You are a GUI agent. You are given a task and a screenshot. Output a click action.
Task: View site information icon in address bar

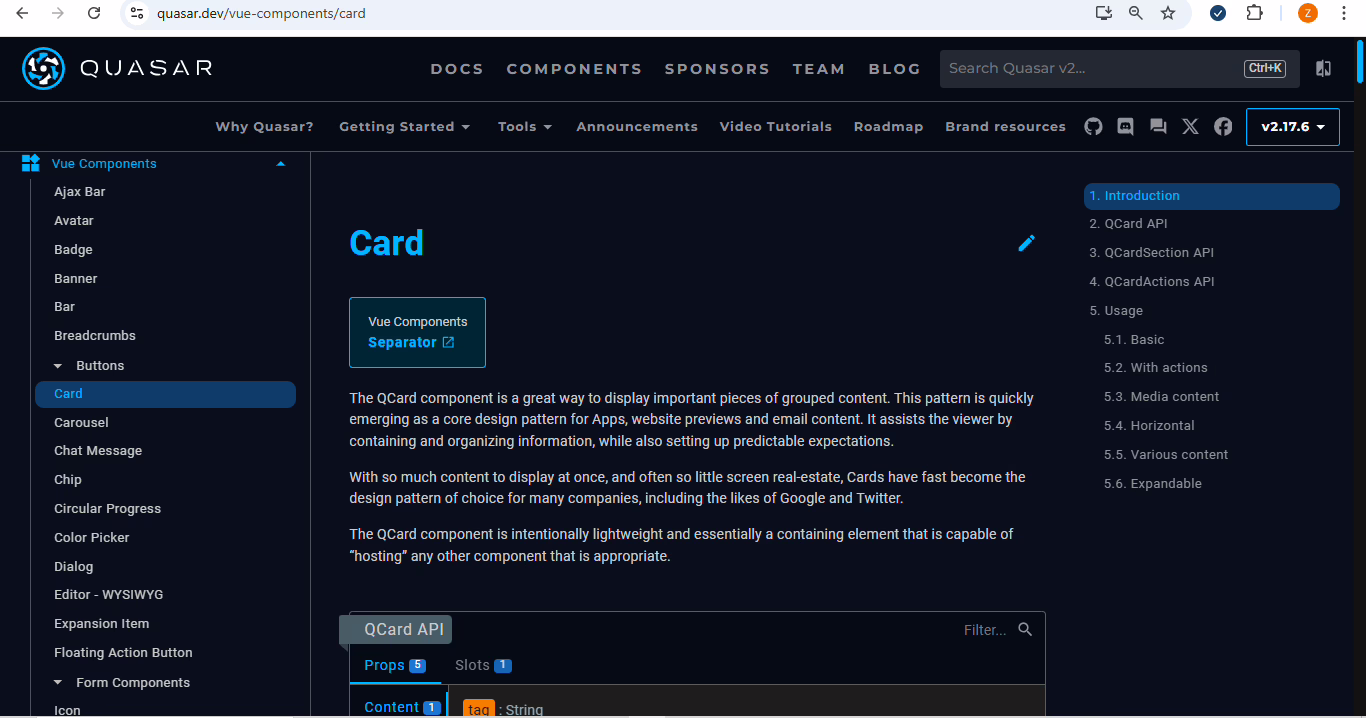(x=138, y=13)
